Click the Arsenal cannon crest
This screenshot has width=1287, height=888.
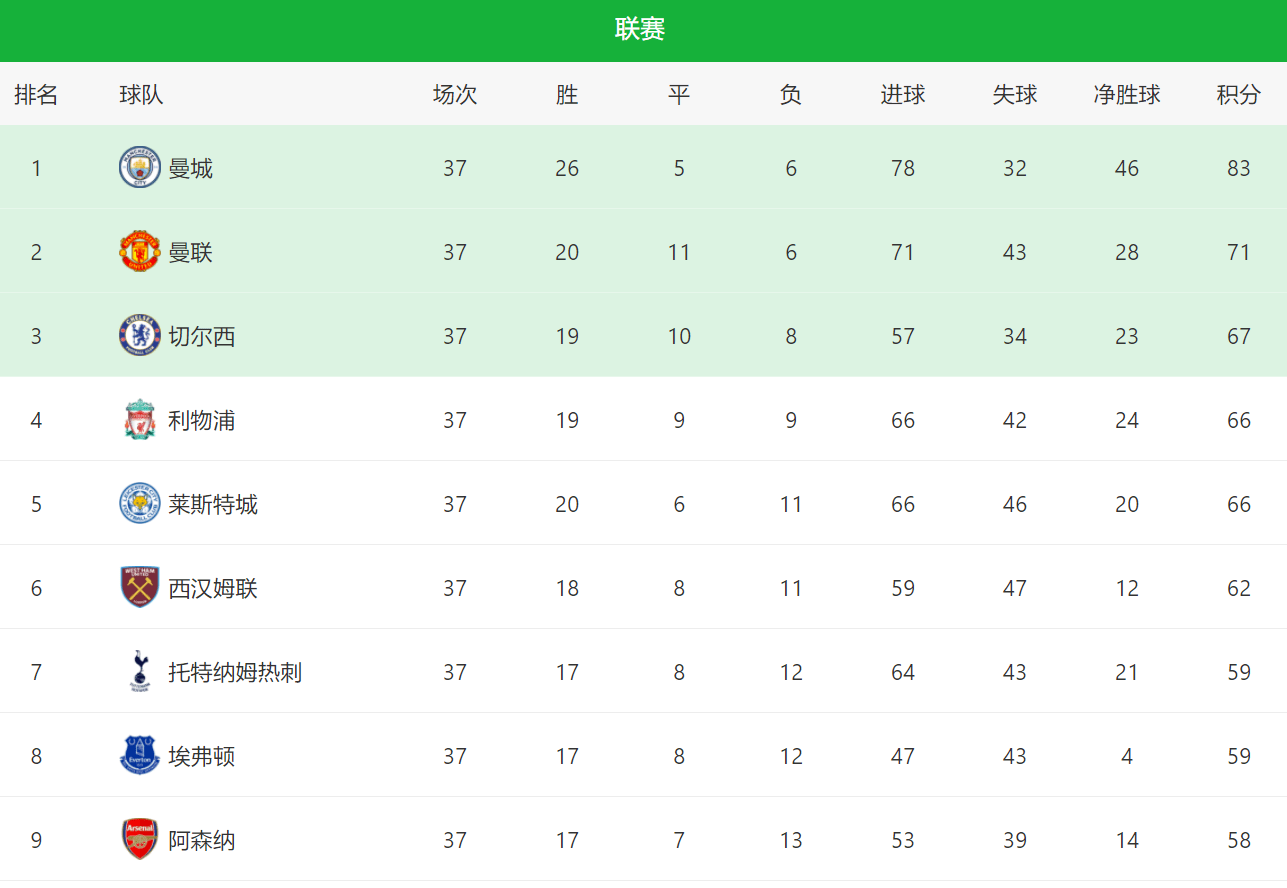[x=139, y=839]
